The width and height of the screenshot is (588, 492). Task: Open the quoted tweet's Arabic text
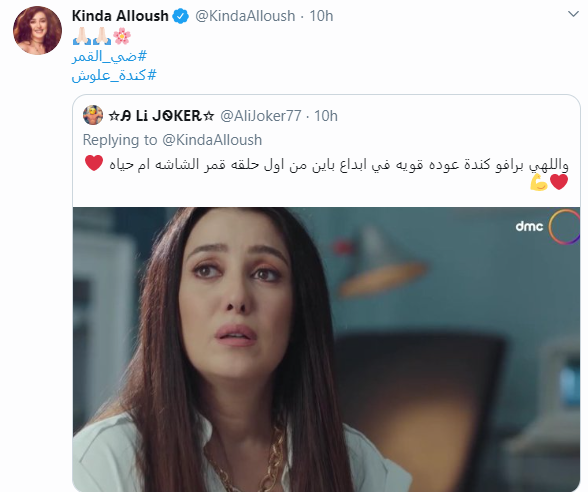point(326,173)
